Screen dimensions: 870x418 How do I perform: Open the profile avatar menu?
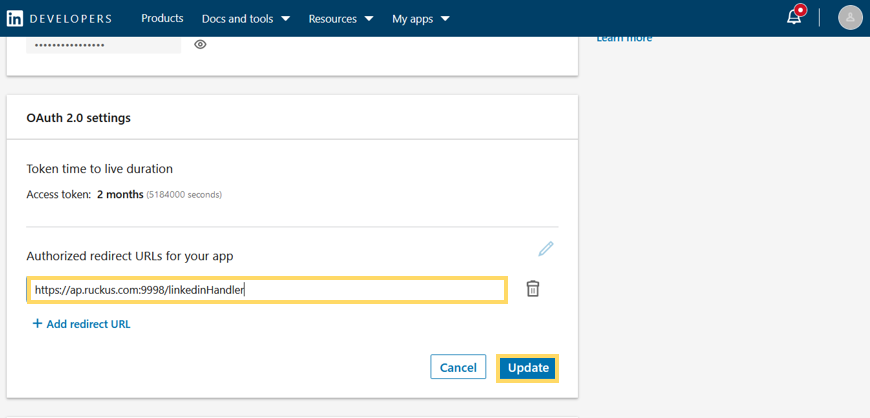[x=850, y=18]
